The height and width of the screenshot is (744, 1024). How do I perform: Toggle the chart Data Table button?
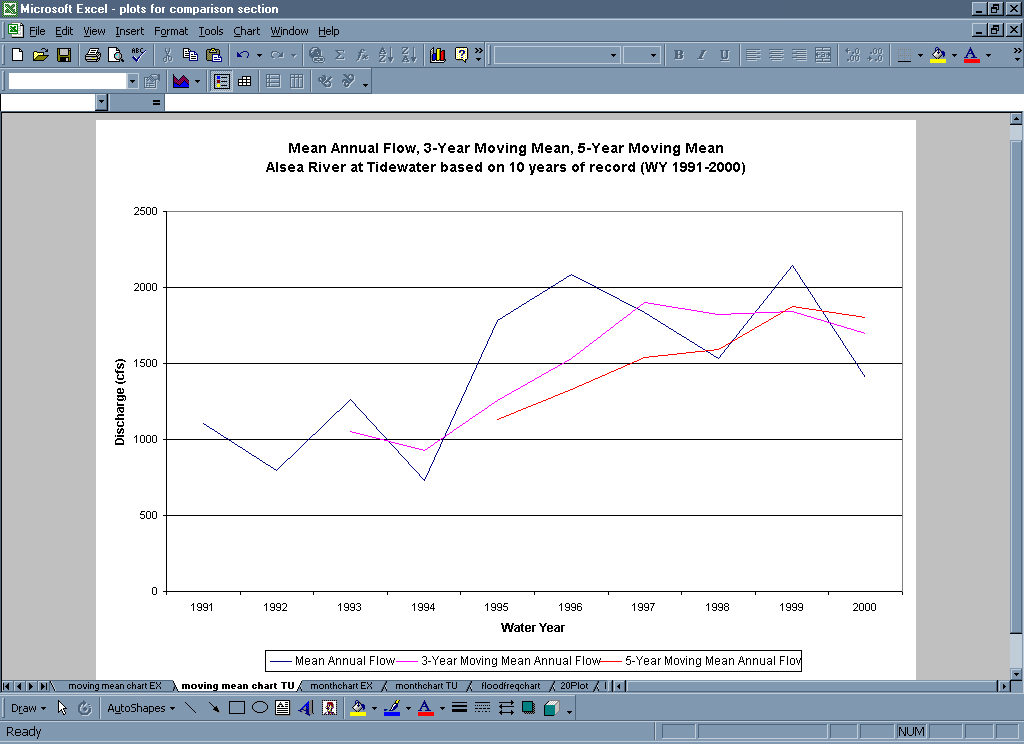tap(244, 81)
